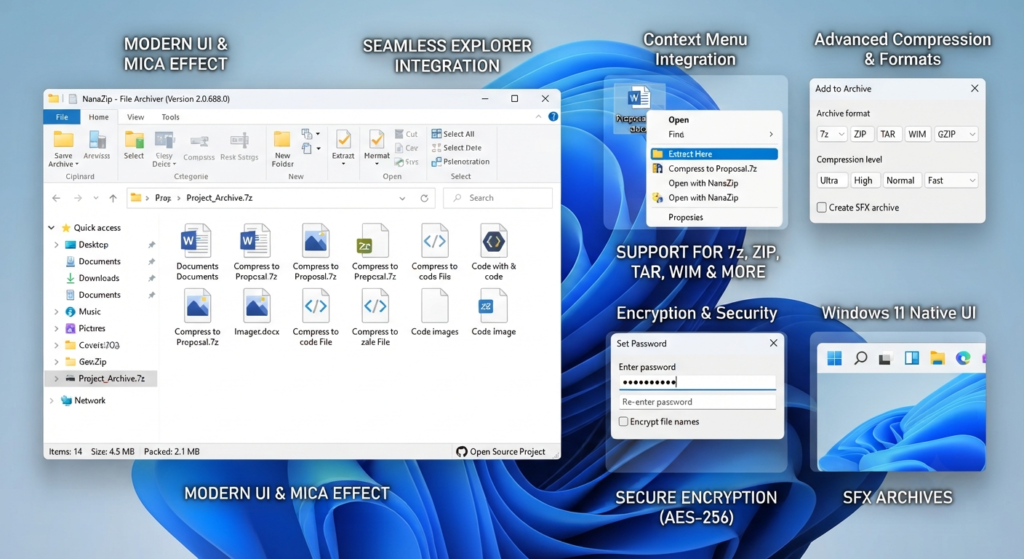Select Downloads in the sidebar
The image size is (1024, 559).
99,278
